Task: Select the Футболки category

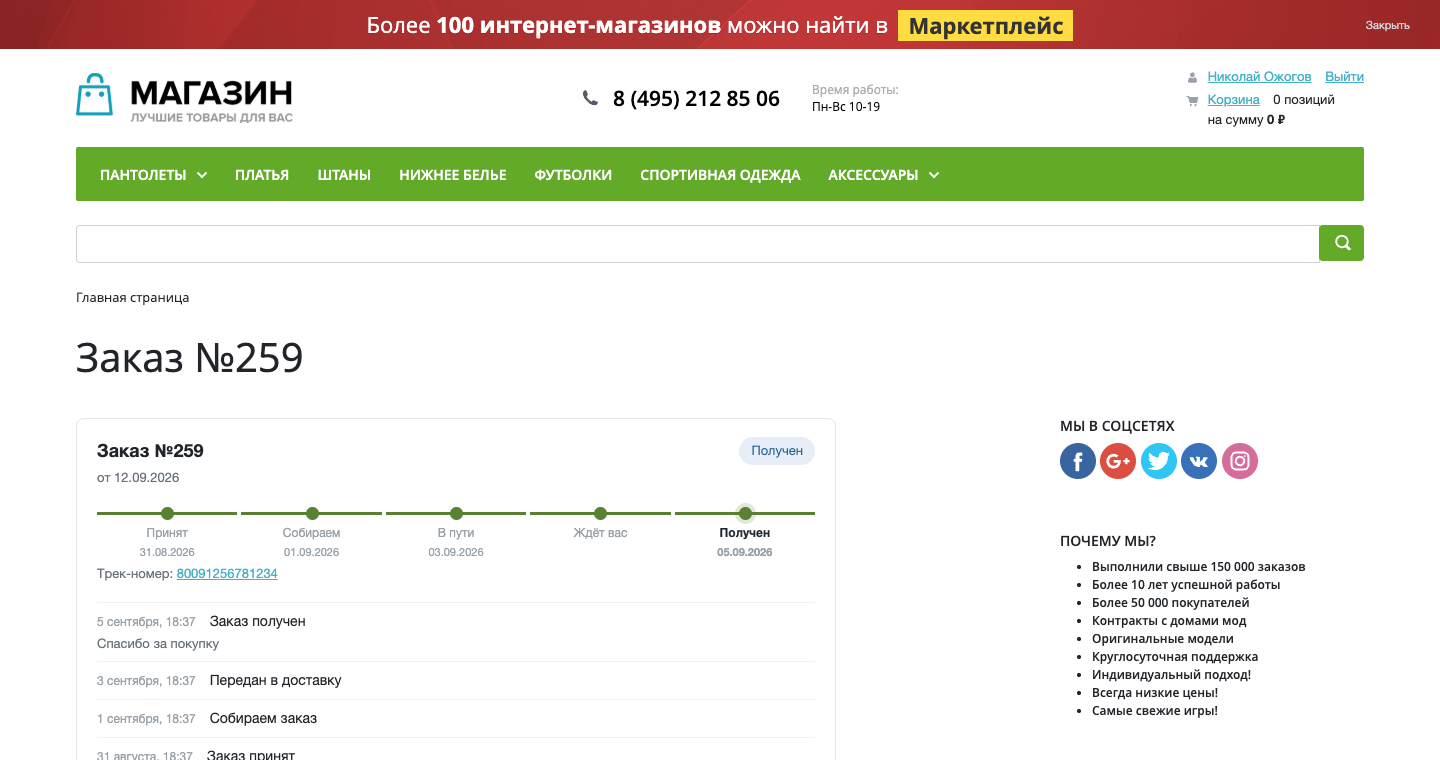Action: 573,175
